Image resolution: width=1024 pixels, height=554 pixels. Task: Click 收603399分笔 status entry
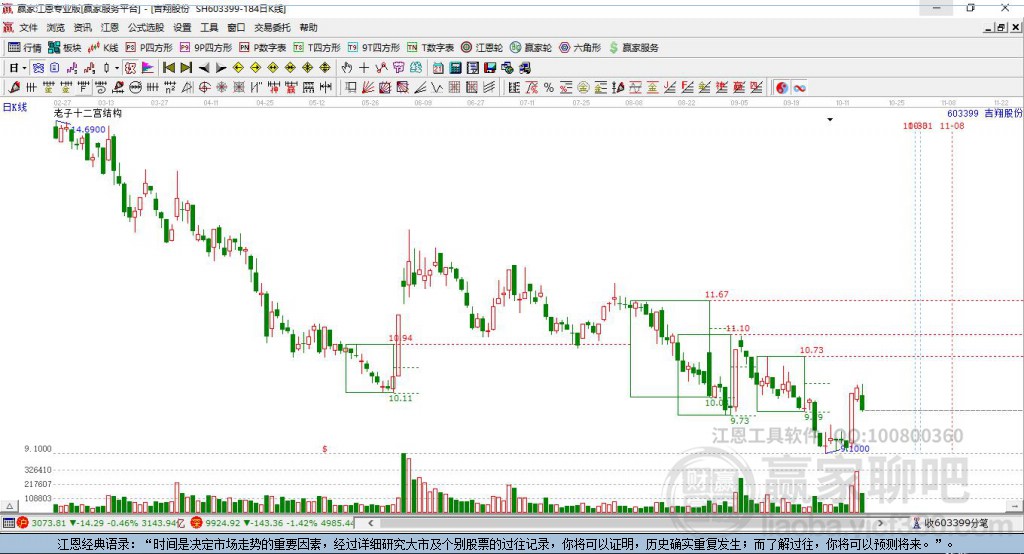point(951,523)
